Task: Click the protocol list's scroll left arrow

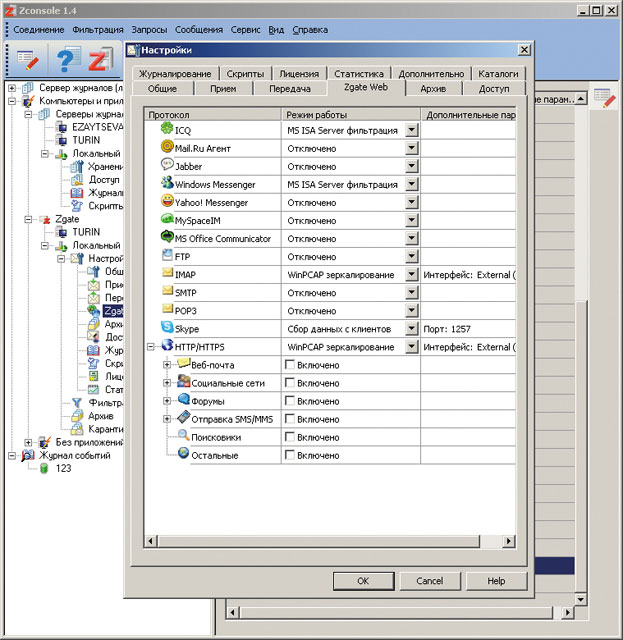Action: (150, 541)
